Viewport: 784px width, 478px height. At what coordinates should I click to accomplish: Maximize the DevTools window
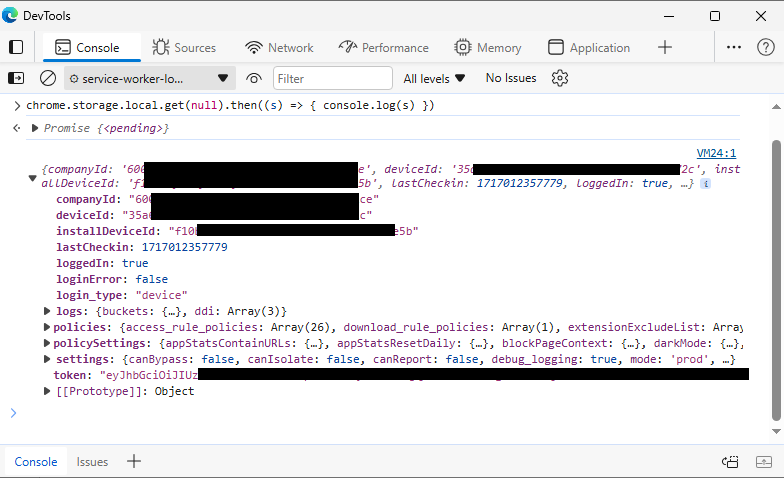tap(715, 16)
